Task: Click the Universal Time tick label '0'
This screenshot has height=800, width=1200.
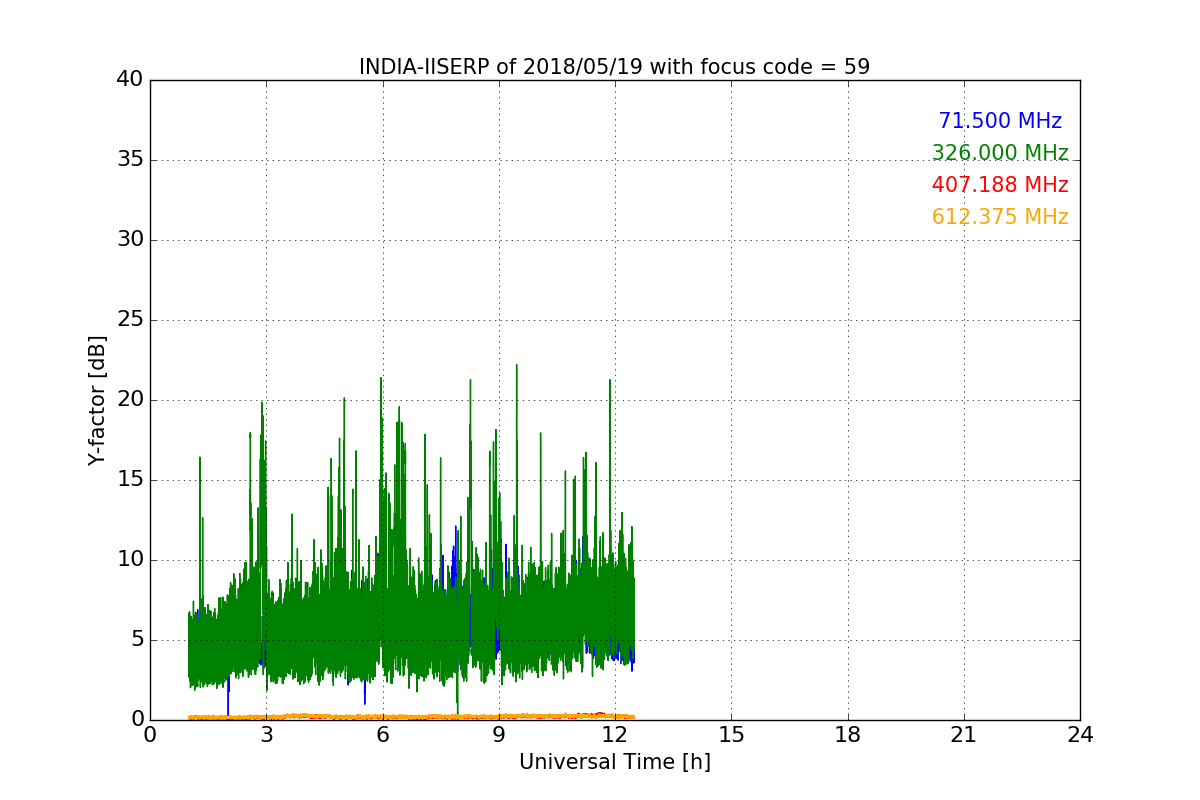Action: coord(150,735)
